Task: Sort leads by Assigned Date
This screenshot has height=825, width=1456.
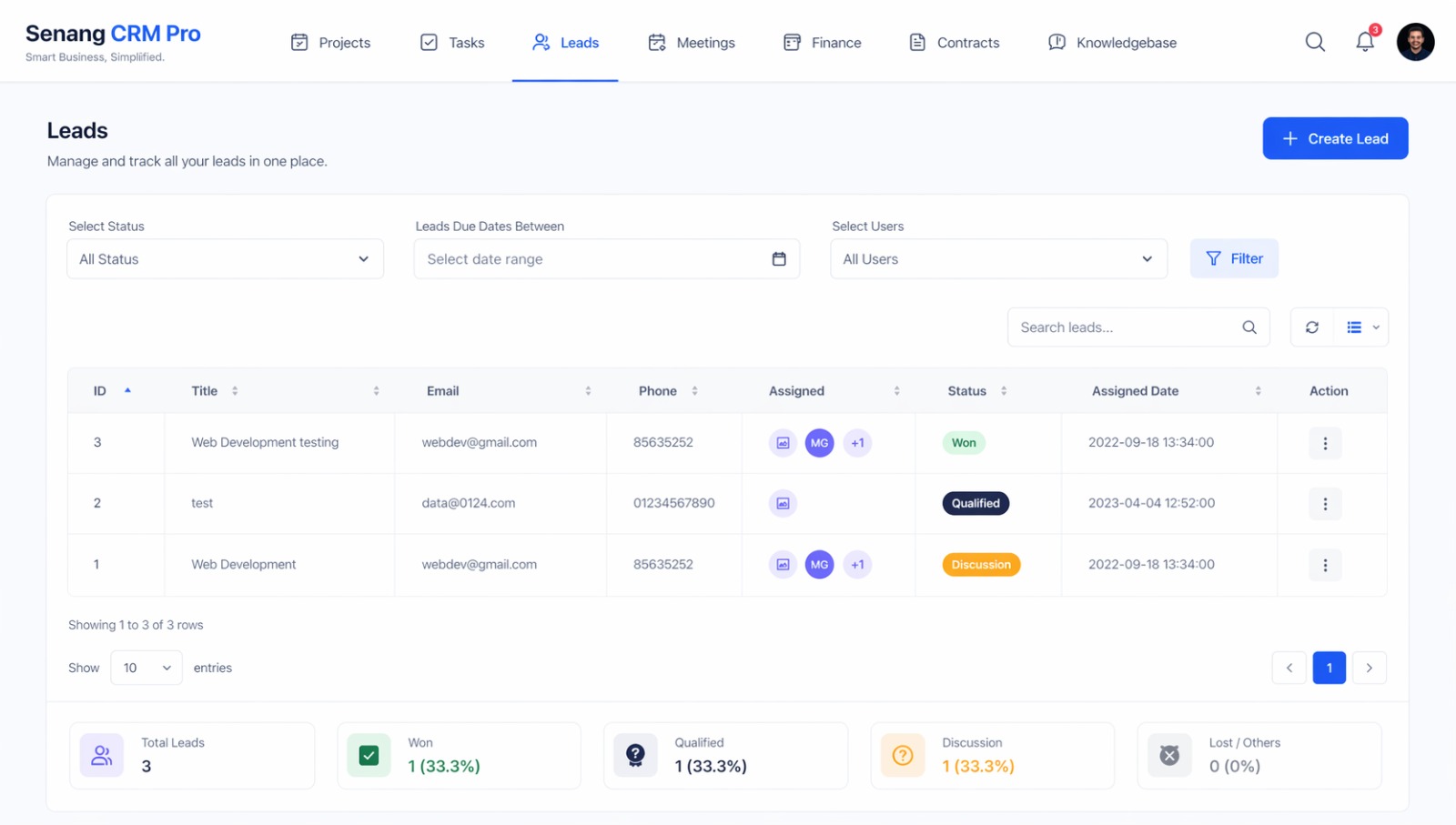Action: point(1258,391)
